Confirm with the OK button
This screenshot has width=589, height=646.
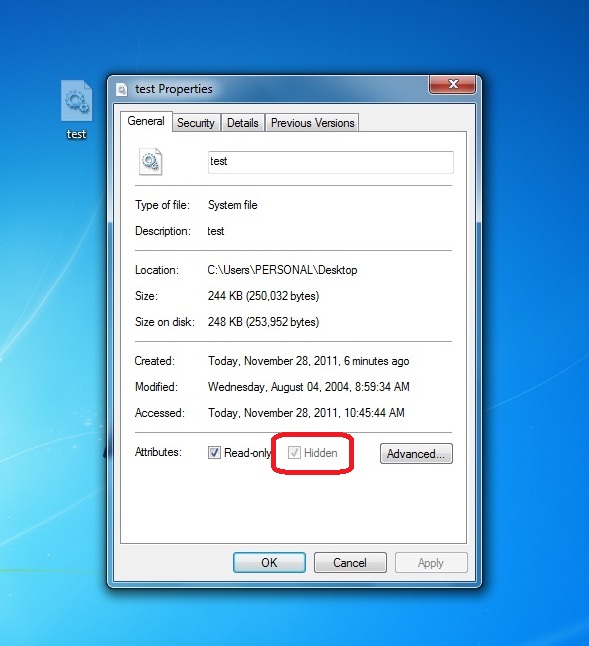269,563
